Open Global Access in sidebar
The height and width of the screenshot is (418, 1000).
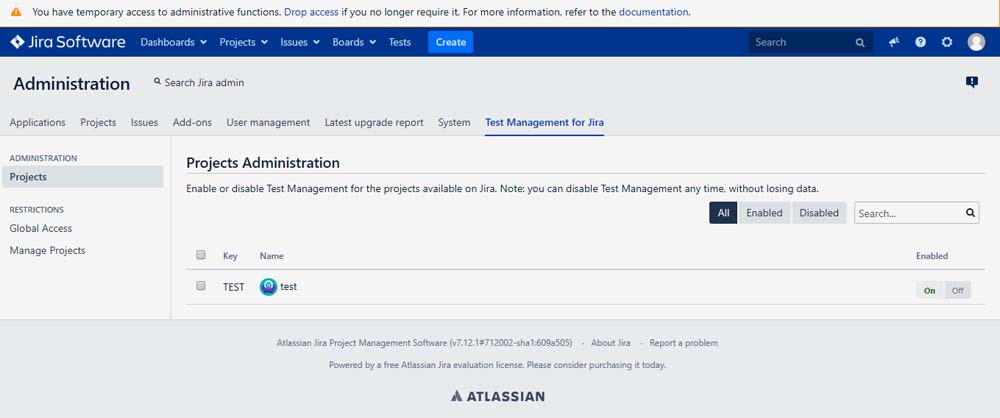coord(41,228)
